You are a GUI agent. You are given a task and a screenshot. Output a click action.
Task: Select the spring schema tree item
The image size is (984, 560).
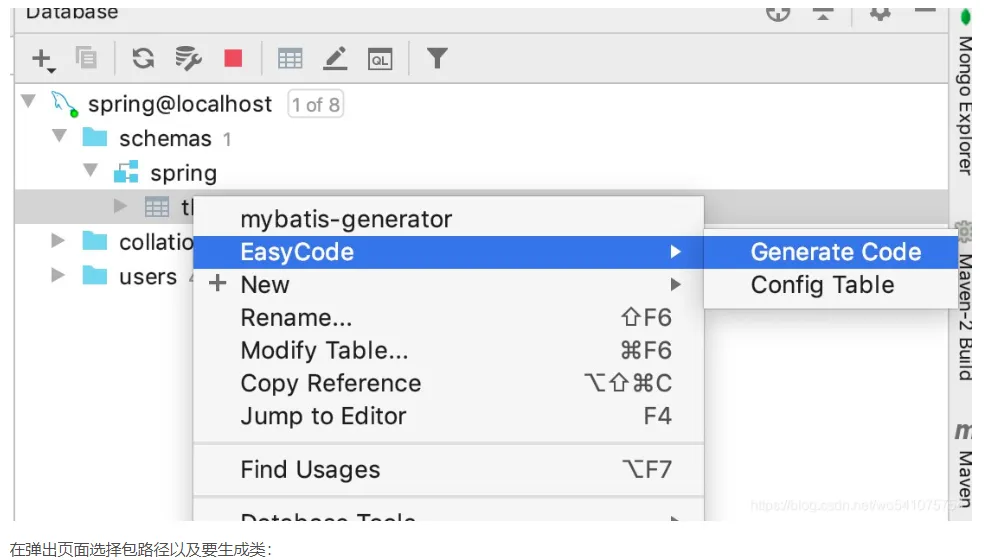tap(183, 173)
